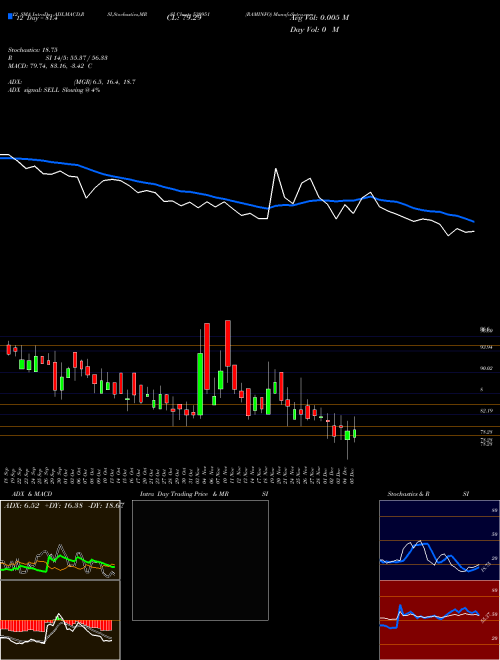Click the 'Stochastics: 18.75' reading

pyautogui.click(x=32, y=50)
